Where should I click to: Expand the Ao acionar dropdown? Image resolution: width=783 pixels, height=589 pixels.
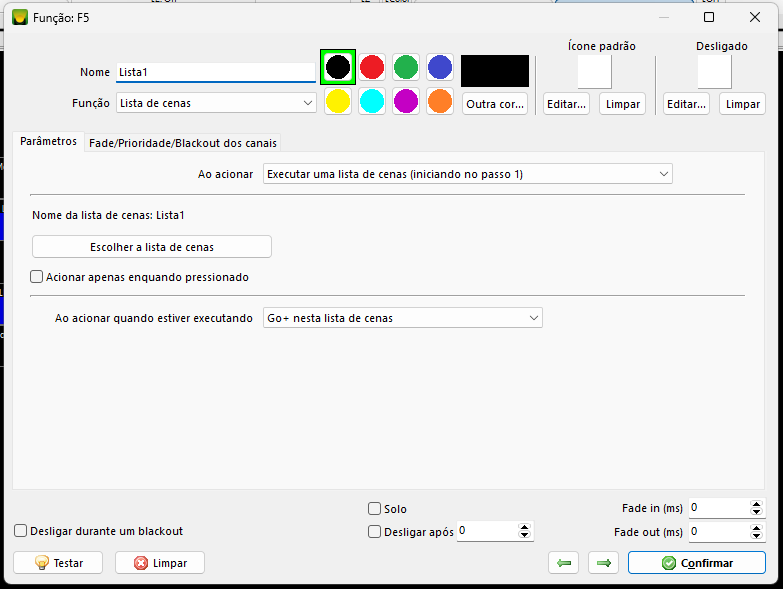point(467,174)
